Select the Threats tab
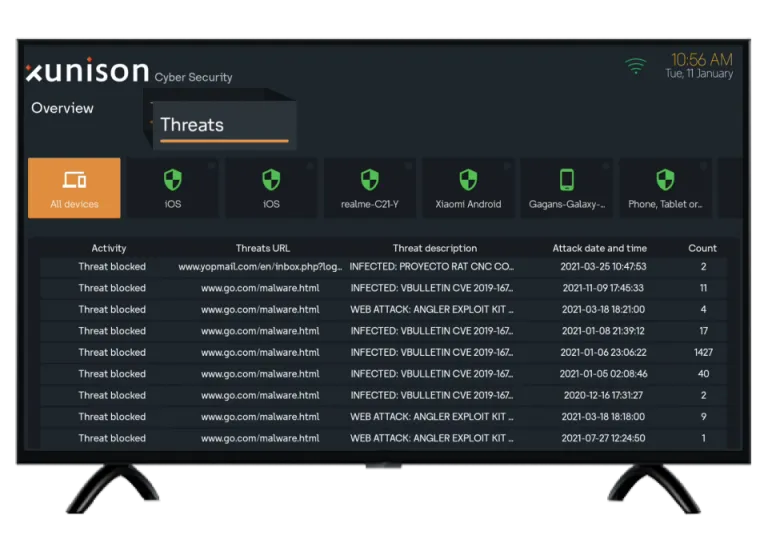 click(224, 125)
